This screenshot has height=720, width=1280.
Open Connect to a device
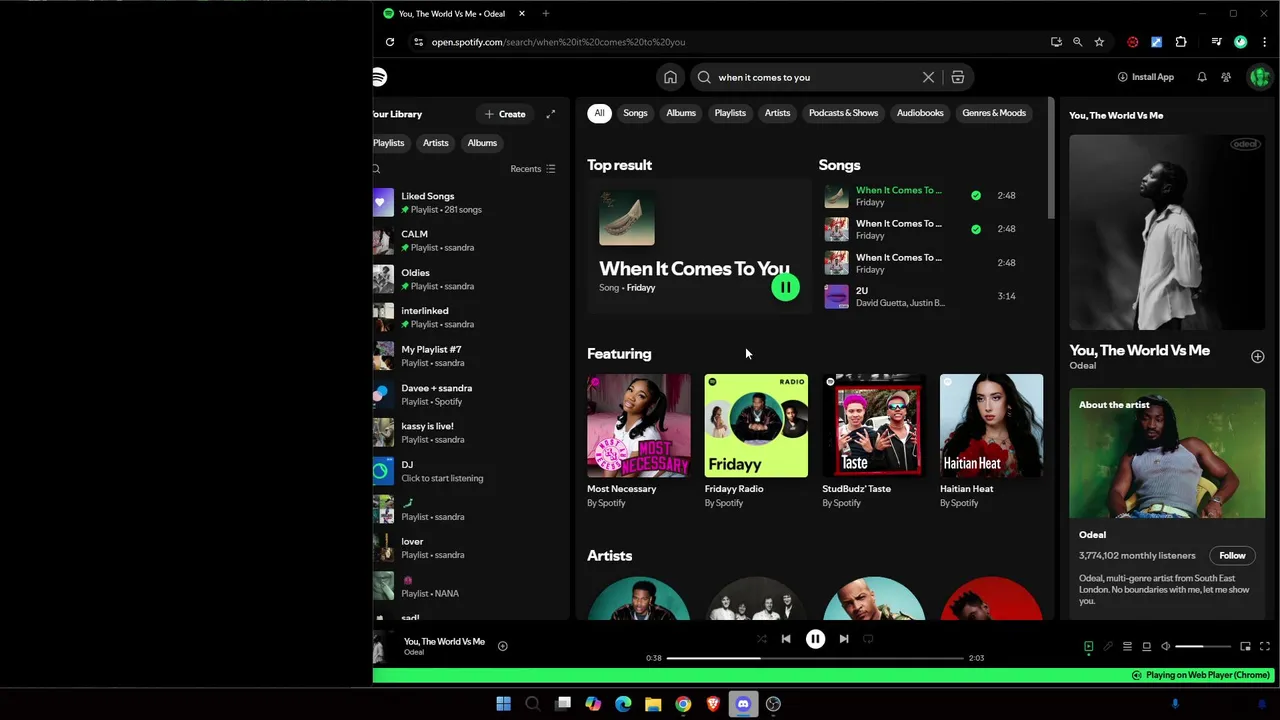(1146, 647)
